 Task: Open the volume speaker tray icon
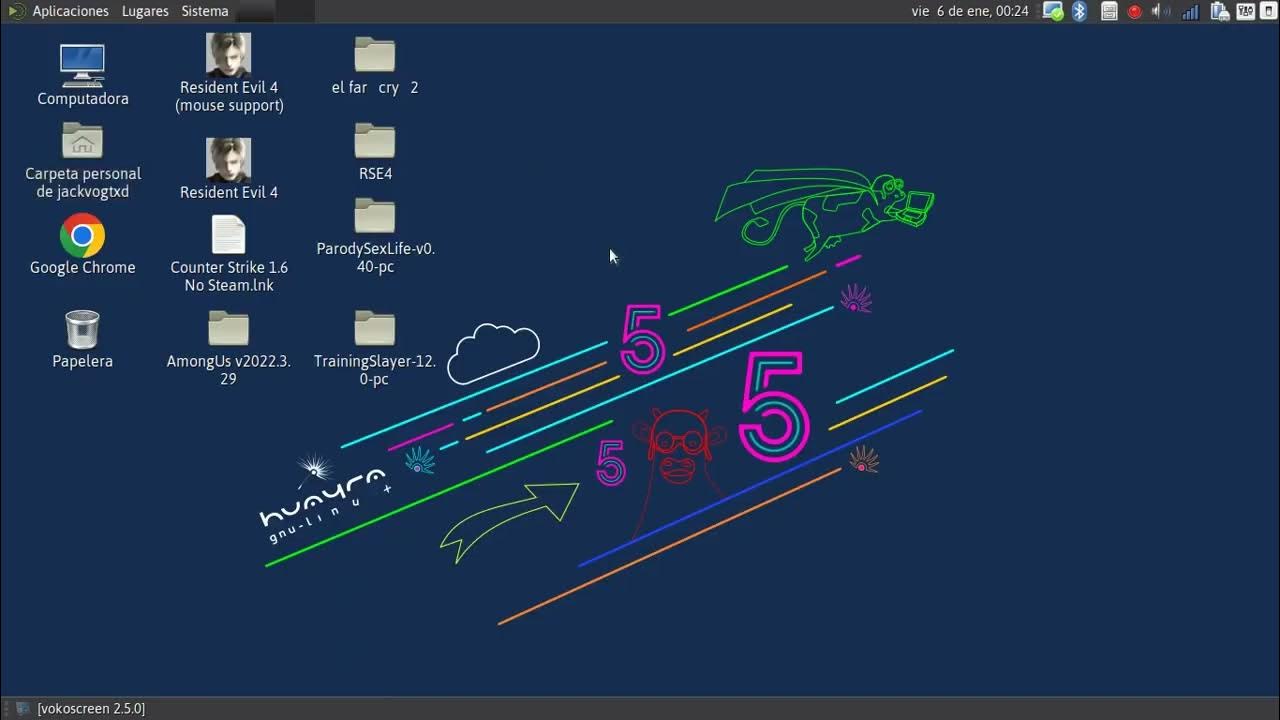tap(1160, 11)
